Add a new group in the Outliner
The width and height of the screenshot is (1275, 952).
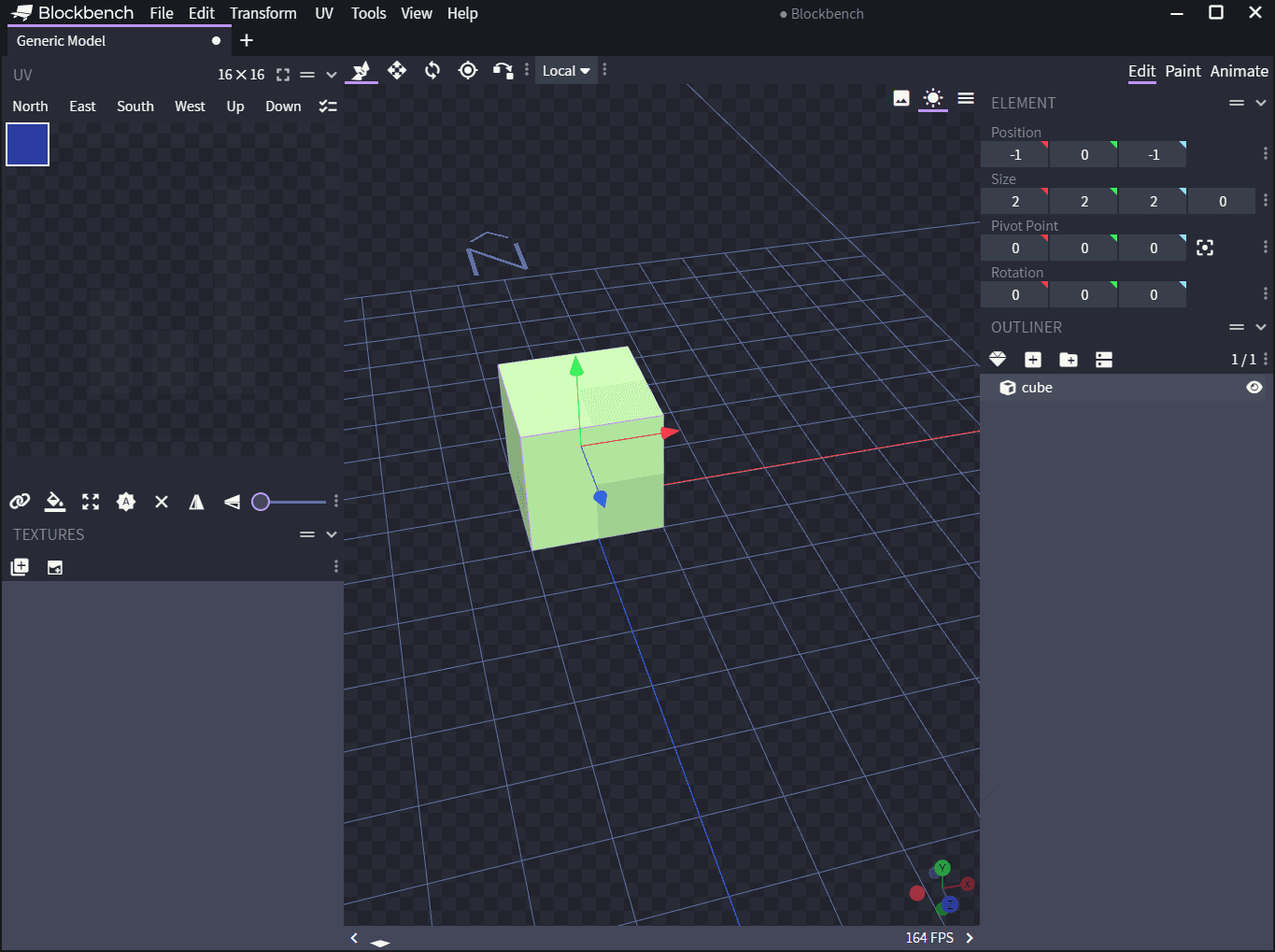tap(1068, 359)
